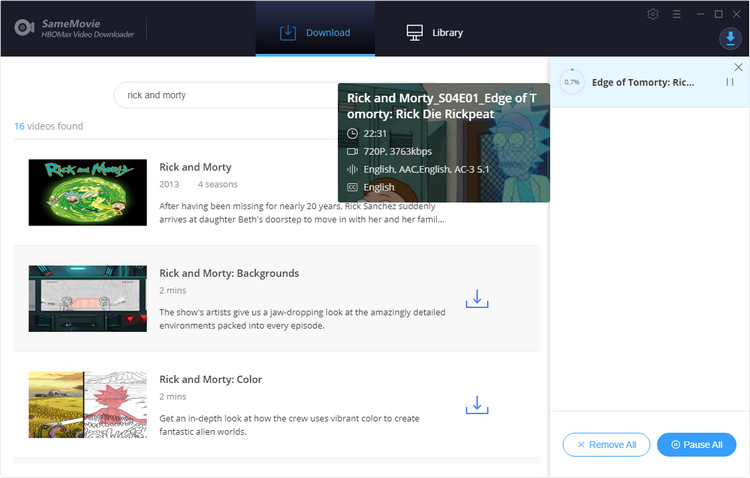
Task: Open the Rick and Morty series thumbnail
Action: (88, 192)
